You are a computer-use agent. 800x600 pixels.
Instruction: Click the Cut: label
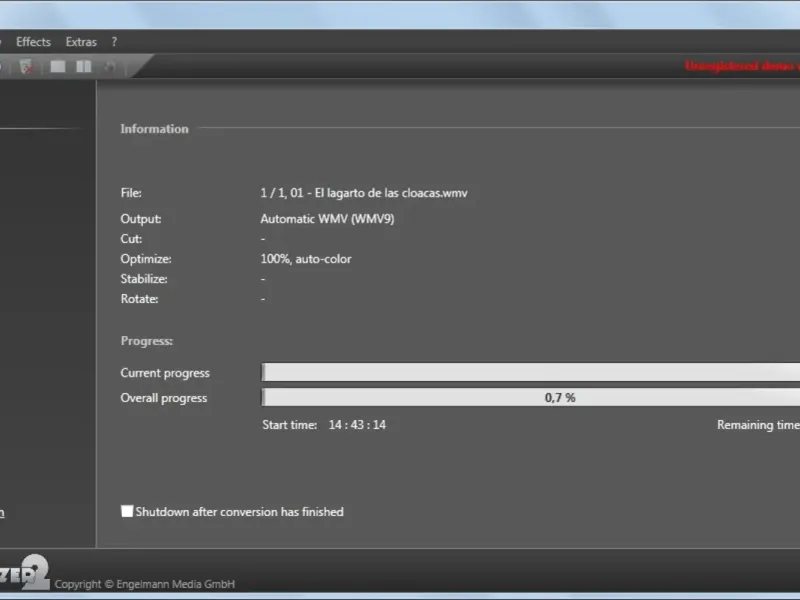pyautogui.click(x=131, y=239)
